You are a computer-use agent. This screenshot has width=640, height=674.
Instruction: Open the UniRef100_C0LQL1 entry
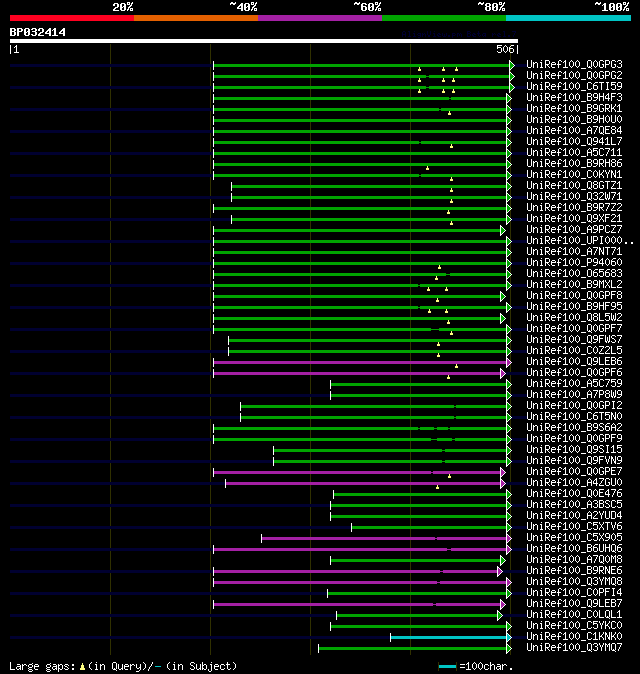tap(574, 615)
